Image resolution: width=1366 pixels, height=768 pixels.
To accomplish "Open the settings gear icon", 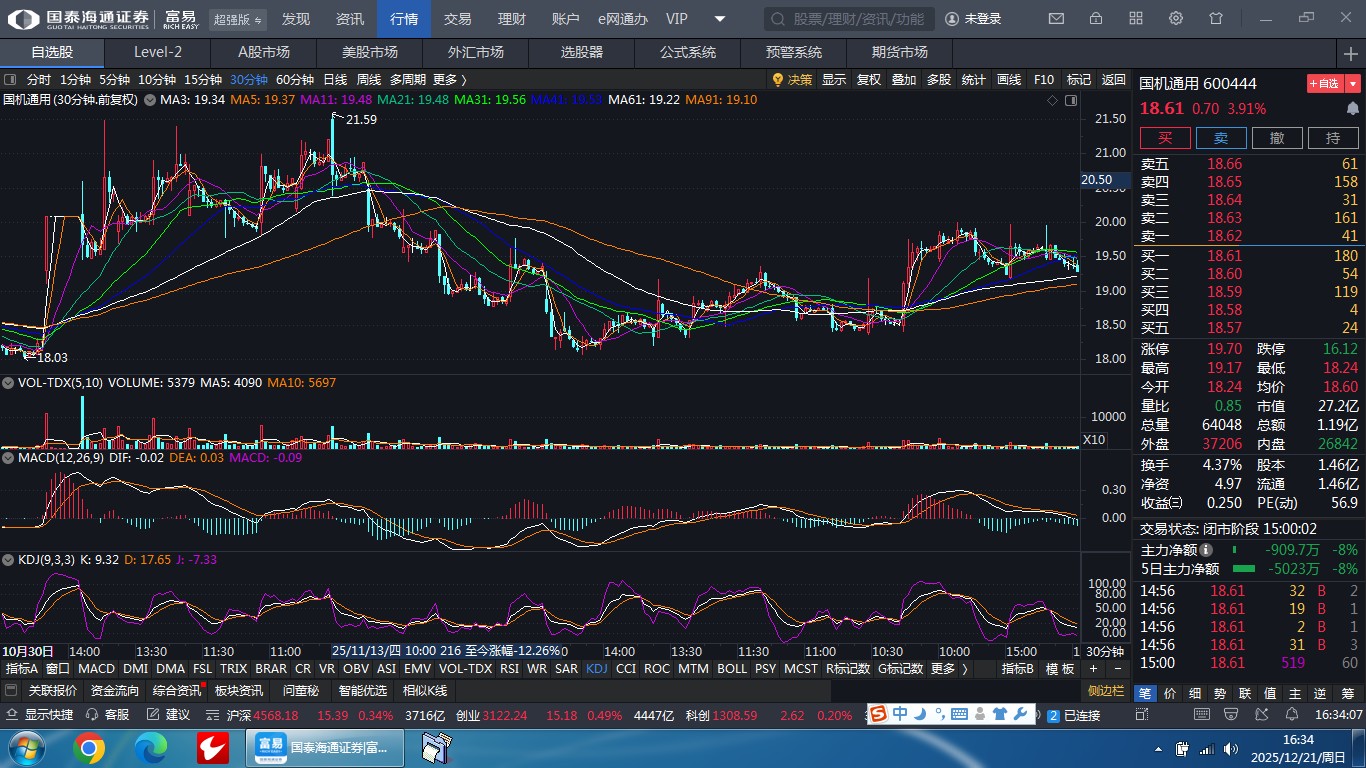I will 1176,19.
